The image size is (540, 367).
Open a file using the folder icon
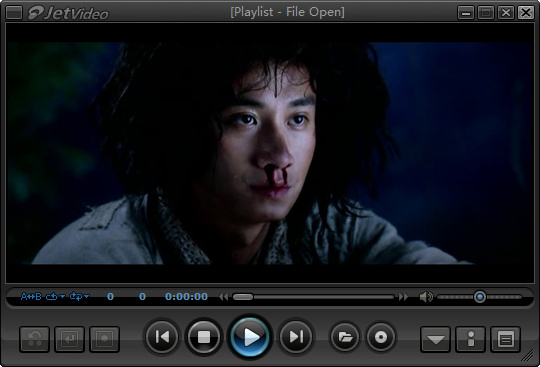(345, 337)
